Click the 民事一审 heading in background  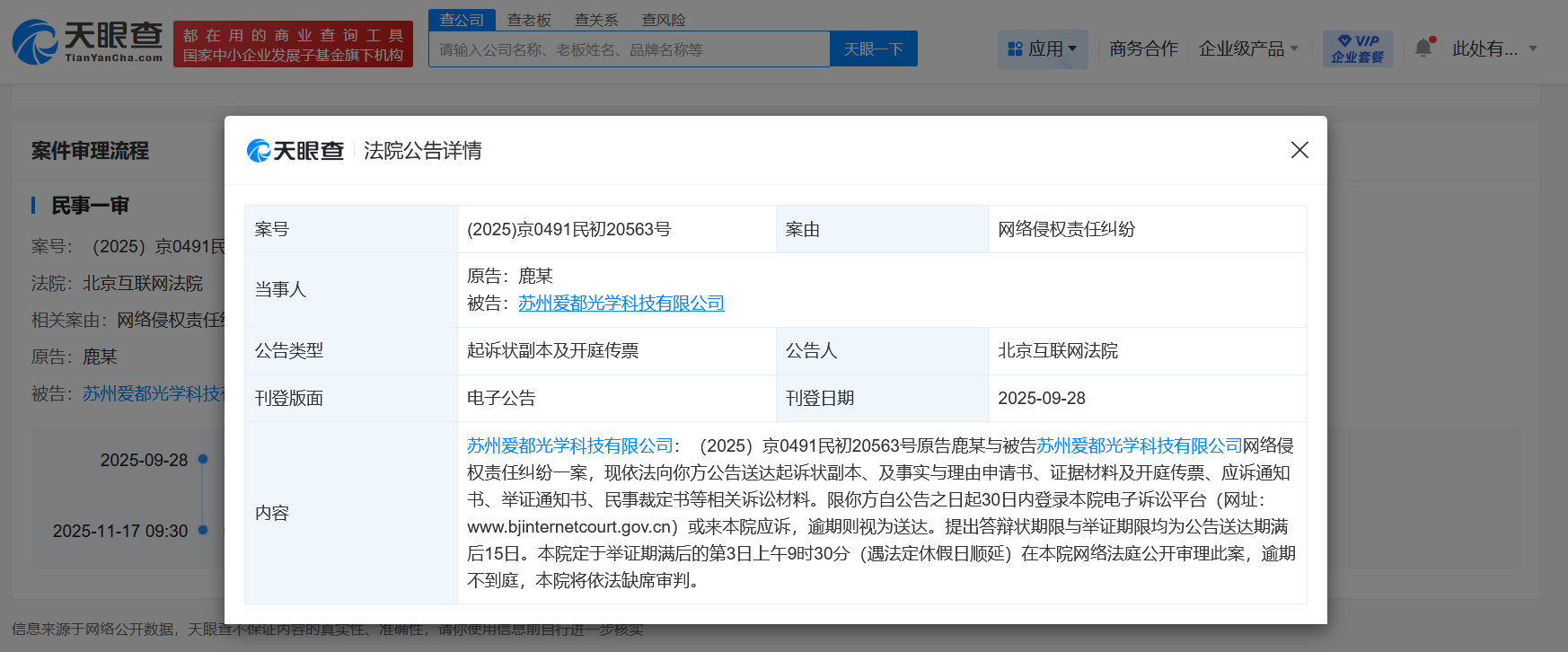tap(90, 206)
